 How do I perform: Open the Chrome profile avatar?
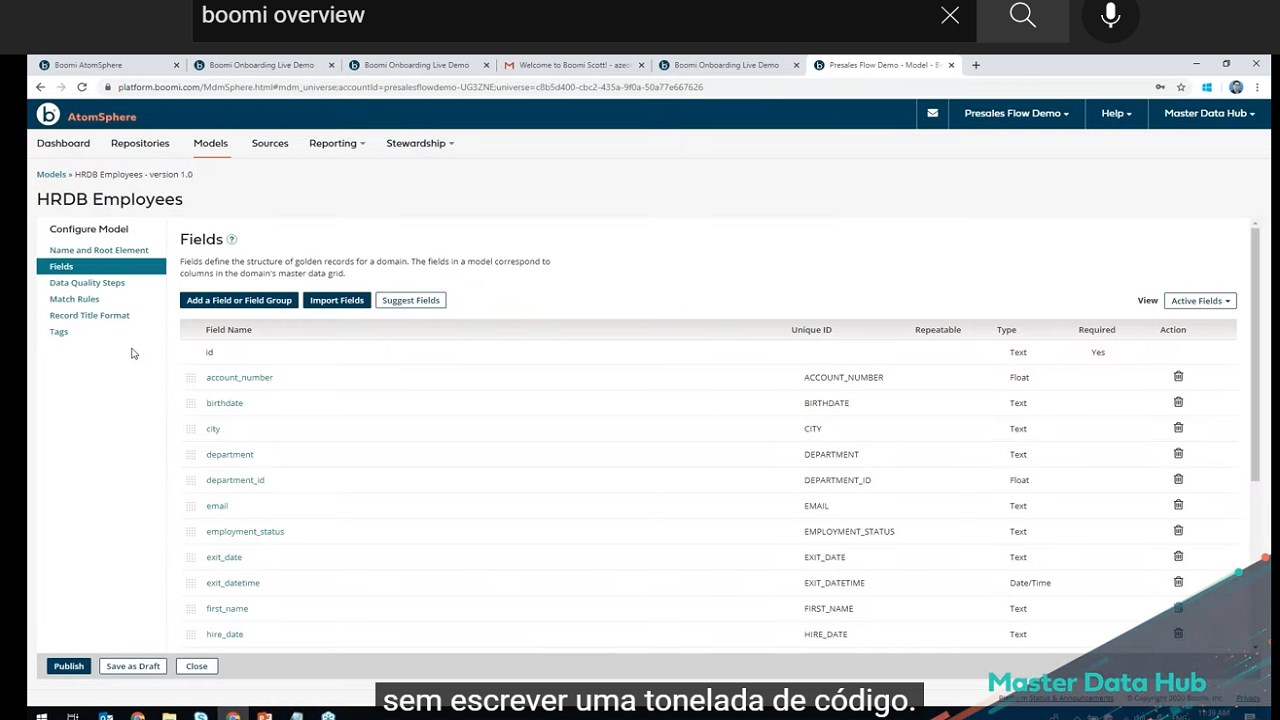[1236, 87]
